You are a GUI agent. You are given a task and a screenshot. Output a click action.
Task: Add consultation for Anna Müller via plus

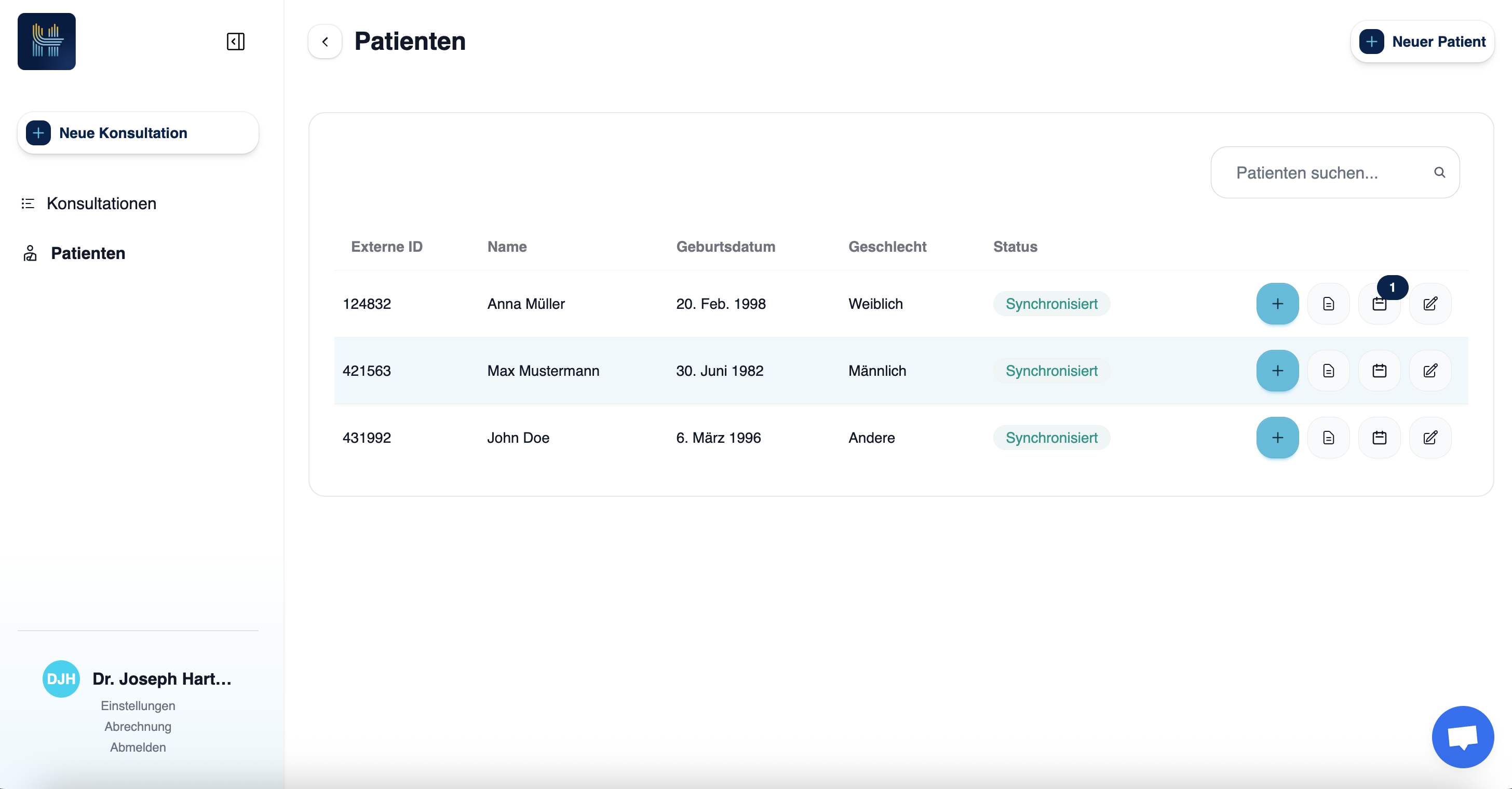(1277, 304)
